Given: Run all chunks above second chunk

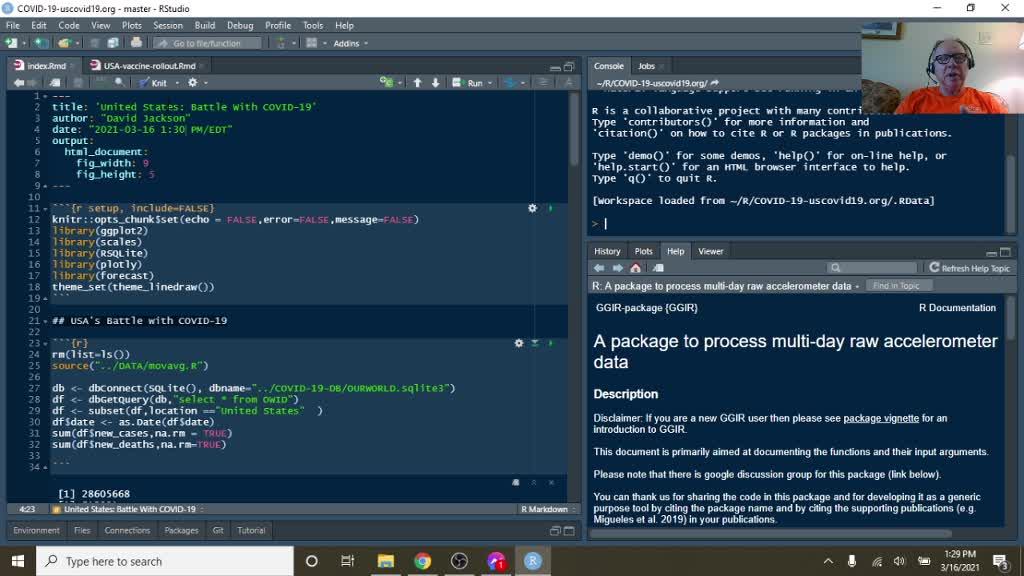Looking at the screenshot, I should (535, 343).
